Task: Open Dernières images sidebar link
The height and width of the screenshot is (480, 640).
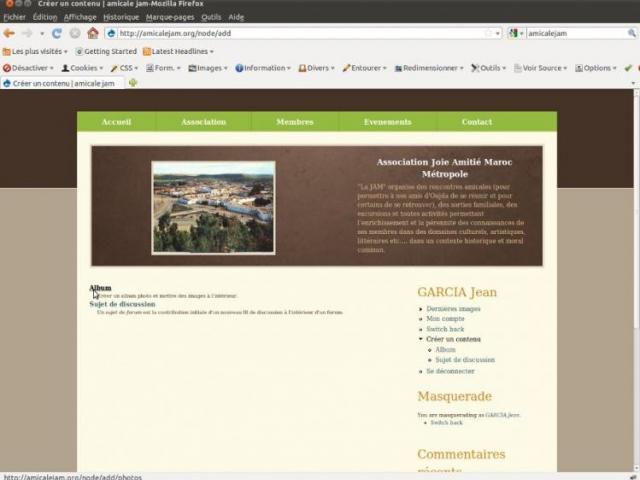Action: (453, 309)
